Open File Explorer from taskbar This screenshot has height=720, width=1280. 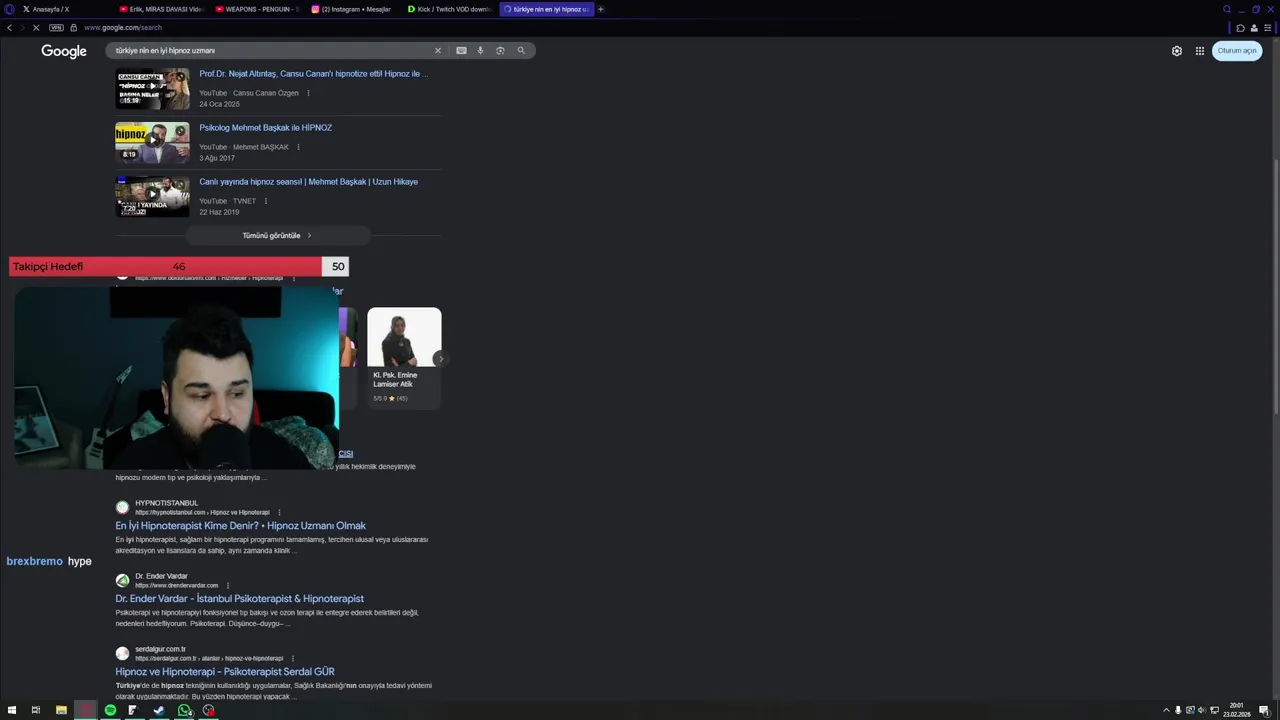61,710
